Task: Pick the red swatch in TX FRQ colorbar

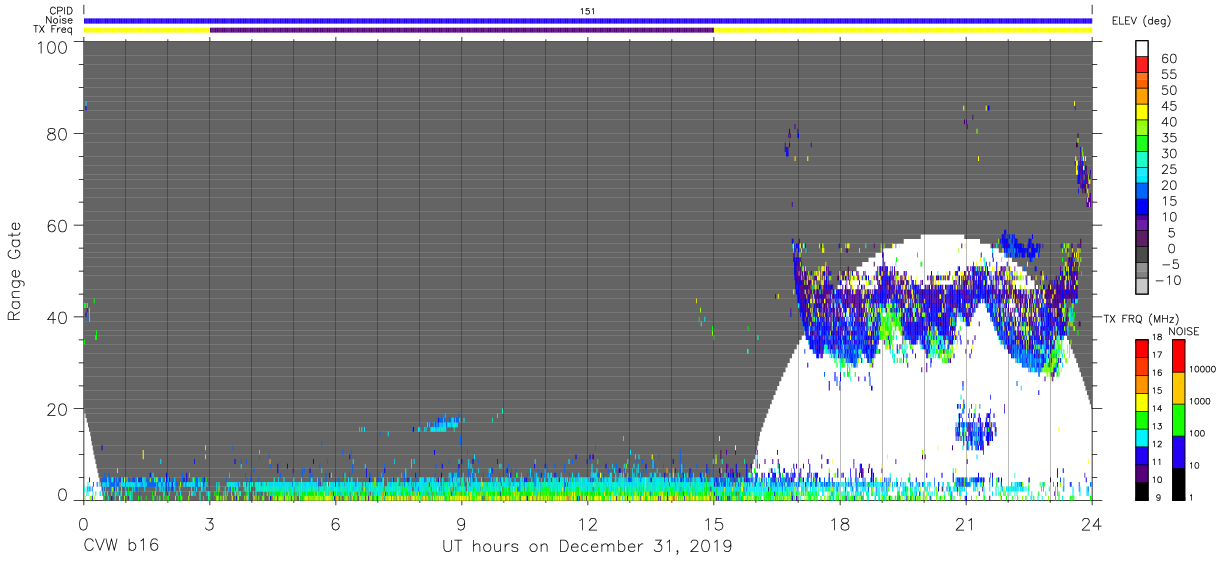Action: [1142, 349]
